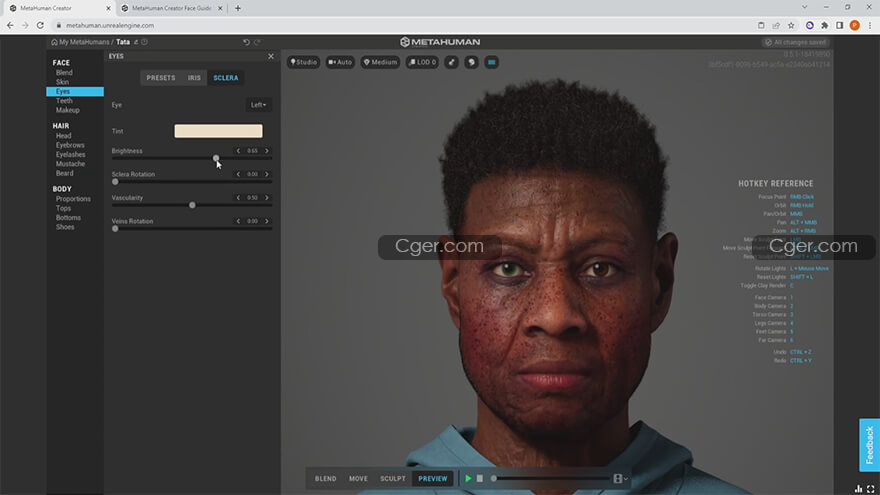
Task: Toggle the clay render head icon
Action: (x=471, y=62)
